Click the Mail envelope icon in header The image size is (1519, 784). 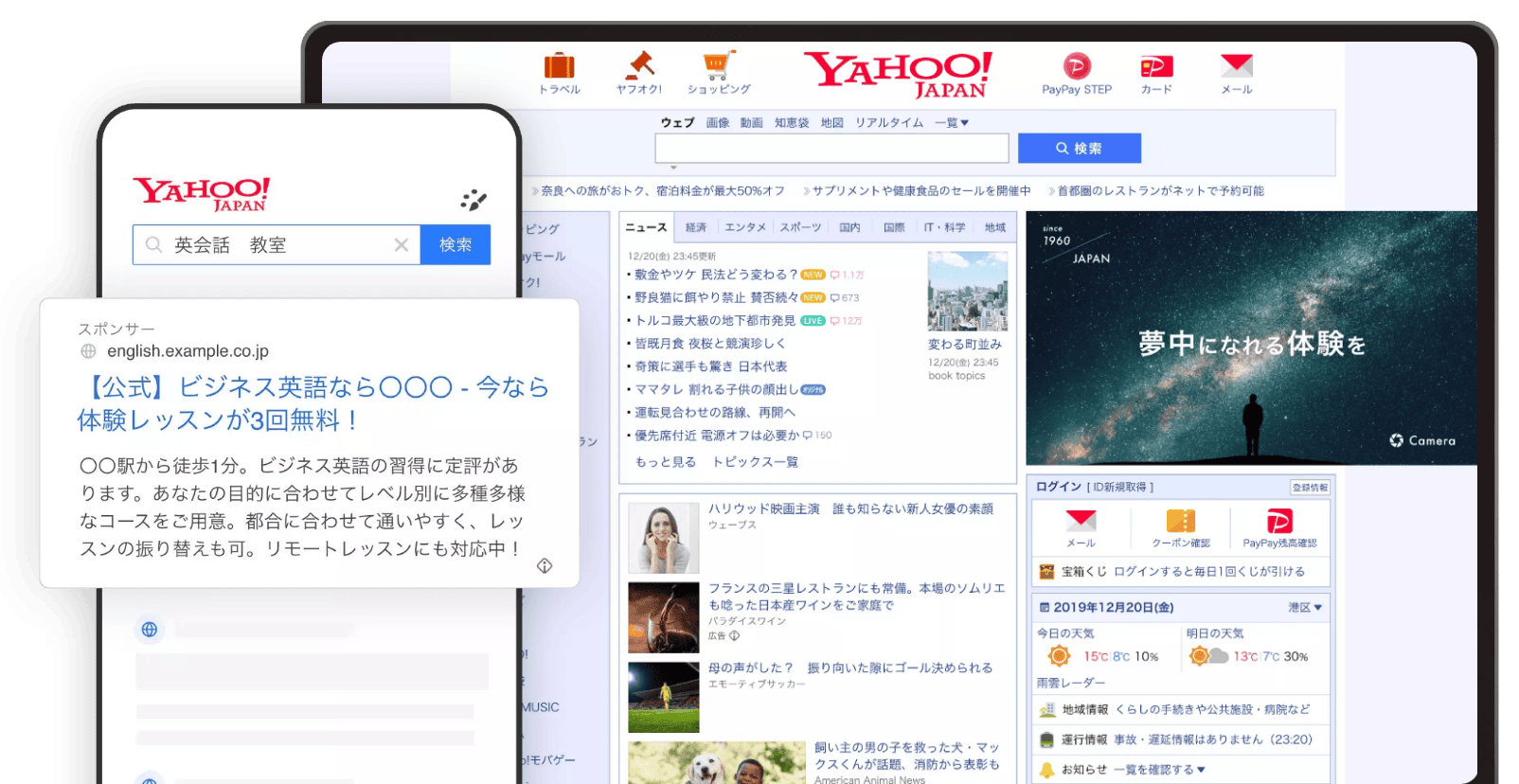(1236, 66)
